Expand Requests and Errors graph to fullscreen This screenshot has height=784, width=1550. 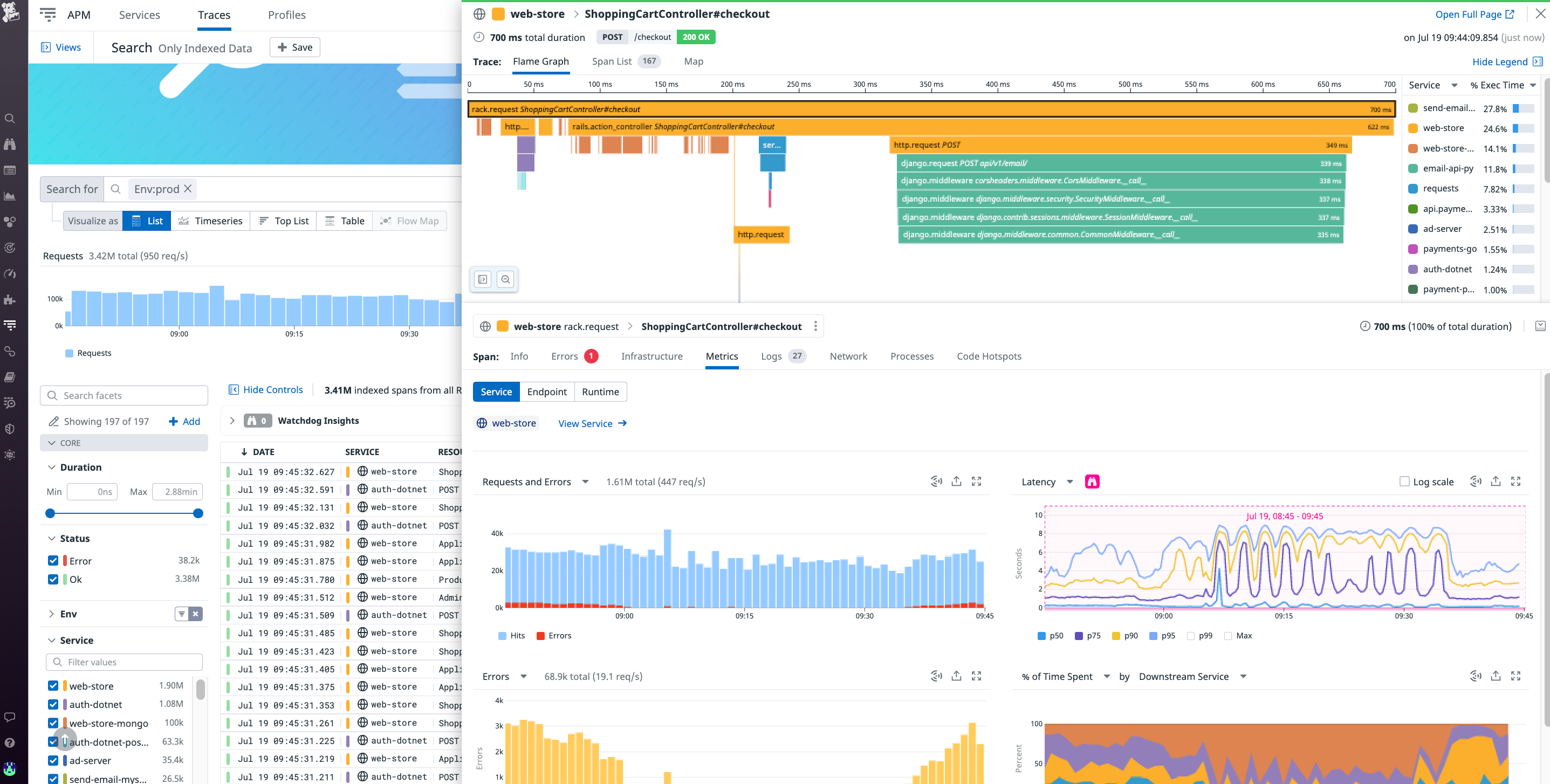[x=976, y=482]
